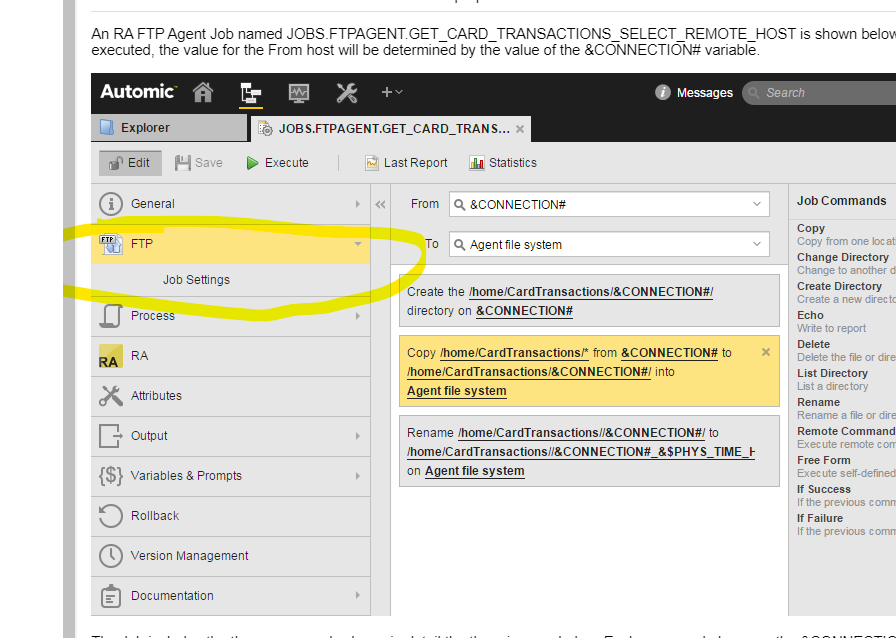Open the From connection dropdown
The height and width of the screenshot is (638, 896).
758,204
